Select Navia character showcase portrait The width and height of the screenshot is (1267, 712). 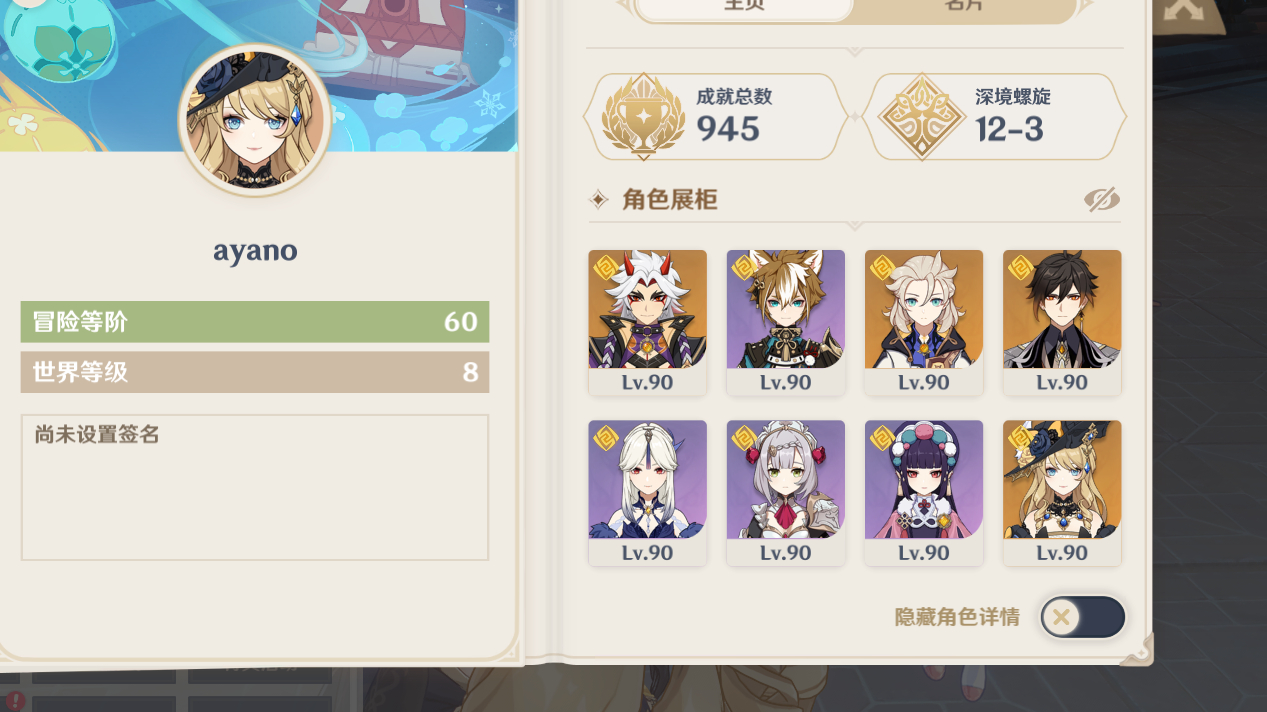(1061, 492)
